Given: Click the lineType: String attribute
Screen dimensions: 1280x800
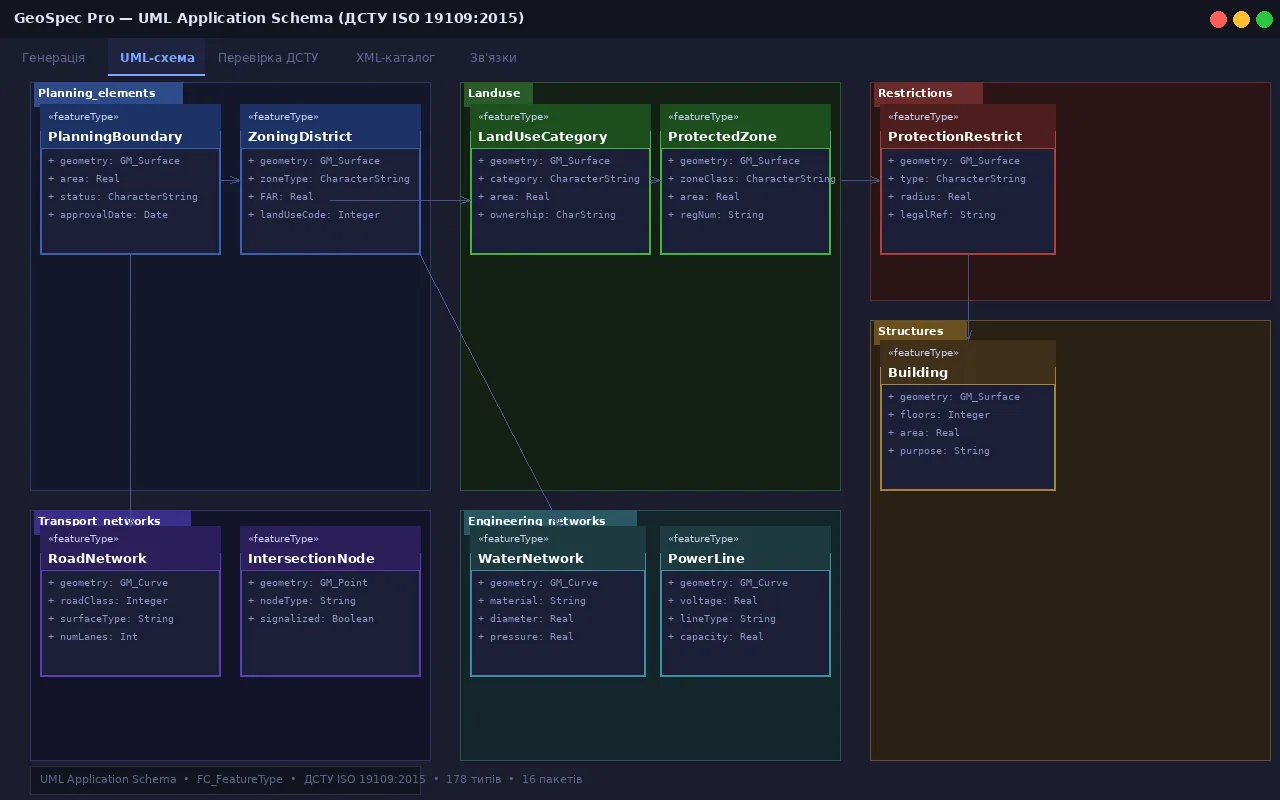Looking at the screenshot, I should [x=722, y=619].
